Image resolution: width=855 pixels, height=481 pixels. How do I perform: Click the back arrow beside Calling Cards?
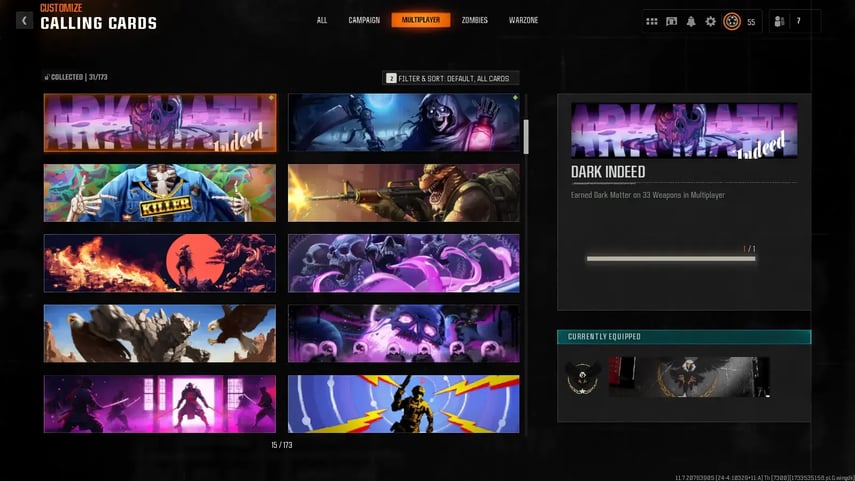(x=24, y=20)
